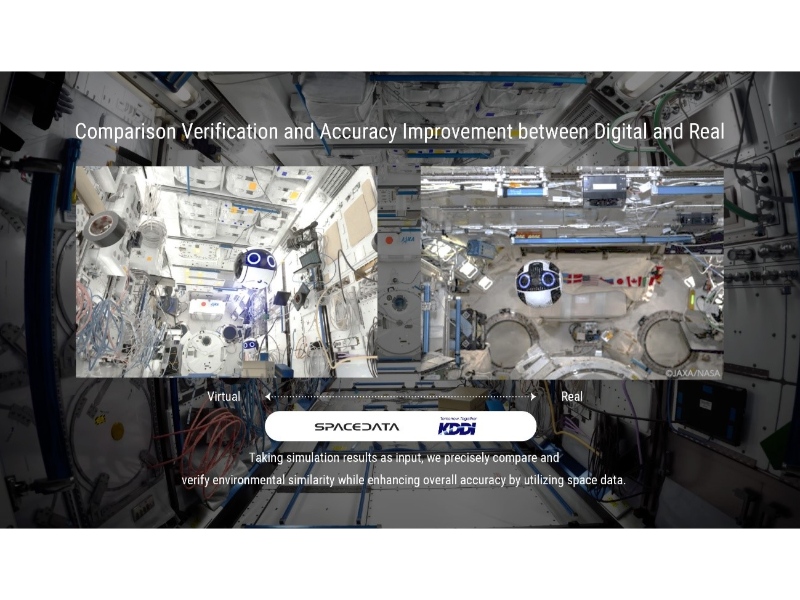800x600 pixels.
Task: Click the small robot at the Virtual image bottom
Action: pyautogui.click(x=248, y=346)
